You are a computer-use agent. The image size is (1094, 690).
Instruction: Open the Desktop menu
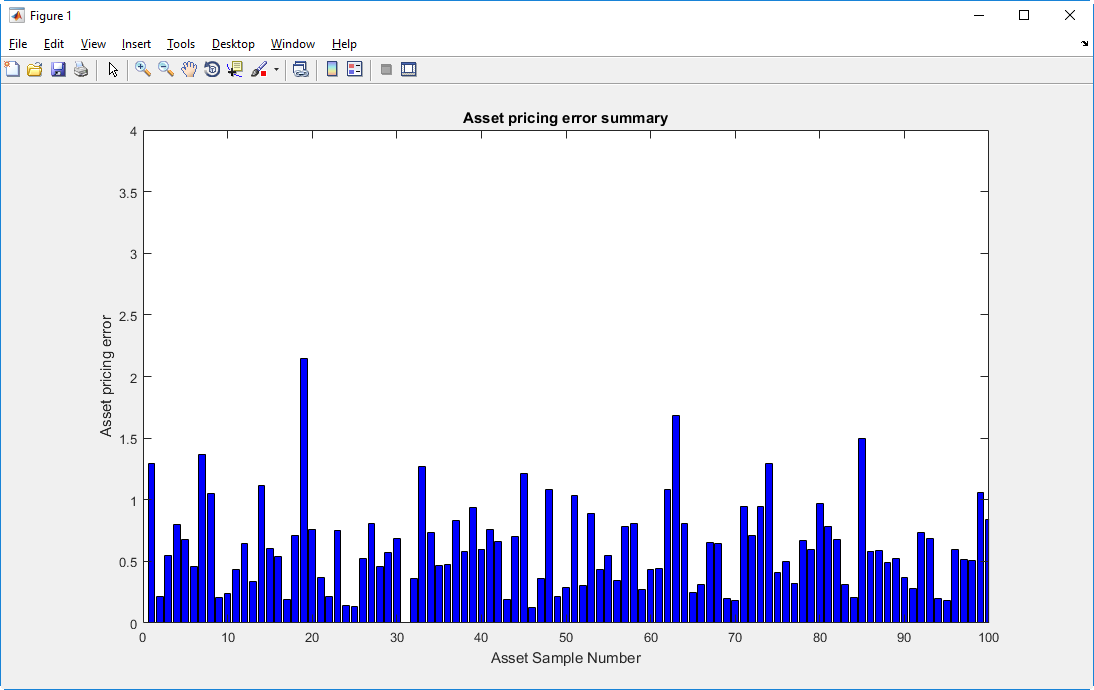click(x=233, y=44)
